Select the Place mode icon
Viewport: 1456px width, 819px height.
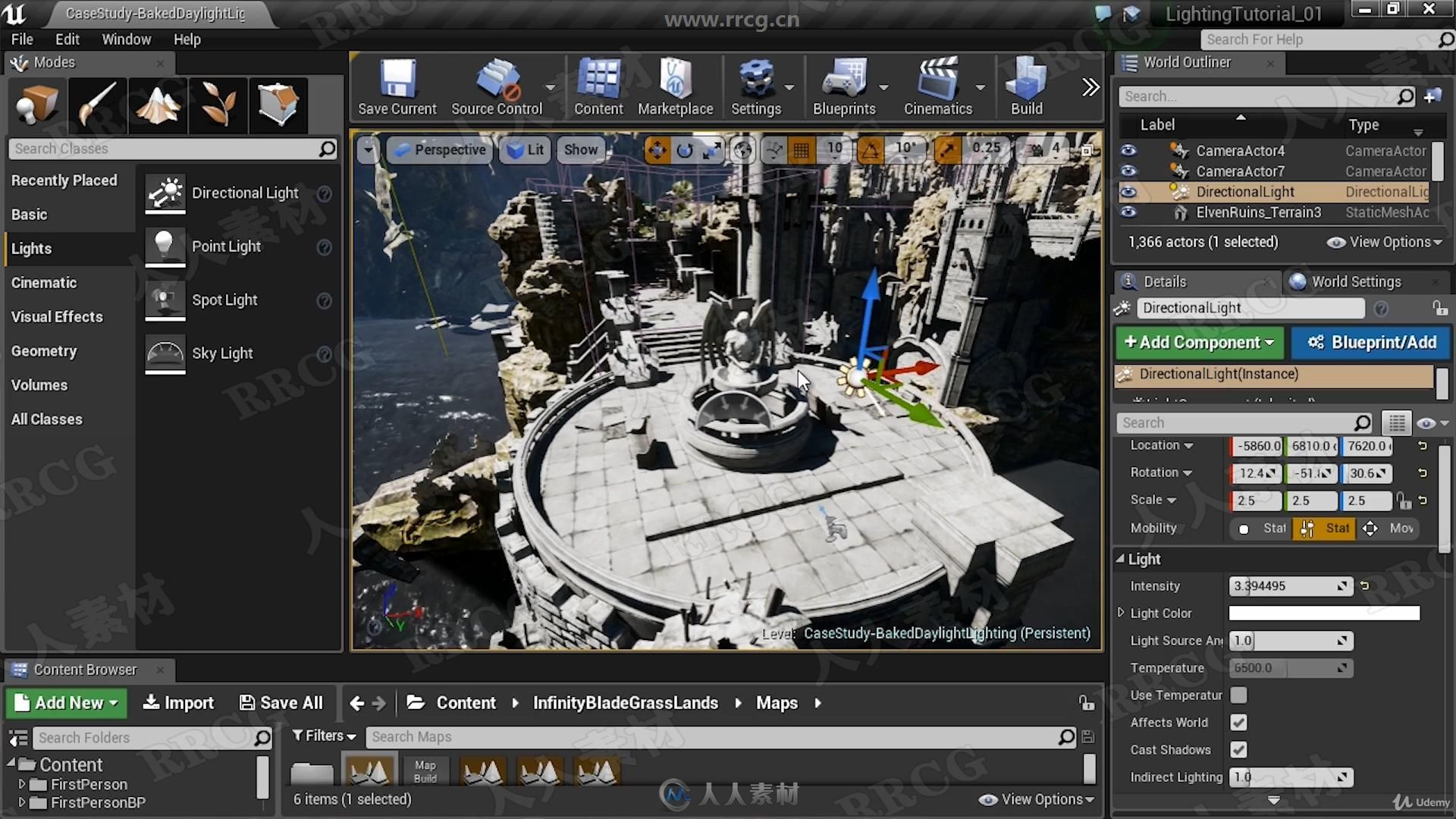(x=36, y=104)
